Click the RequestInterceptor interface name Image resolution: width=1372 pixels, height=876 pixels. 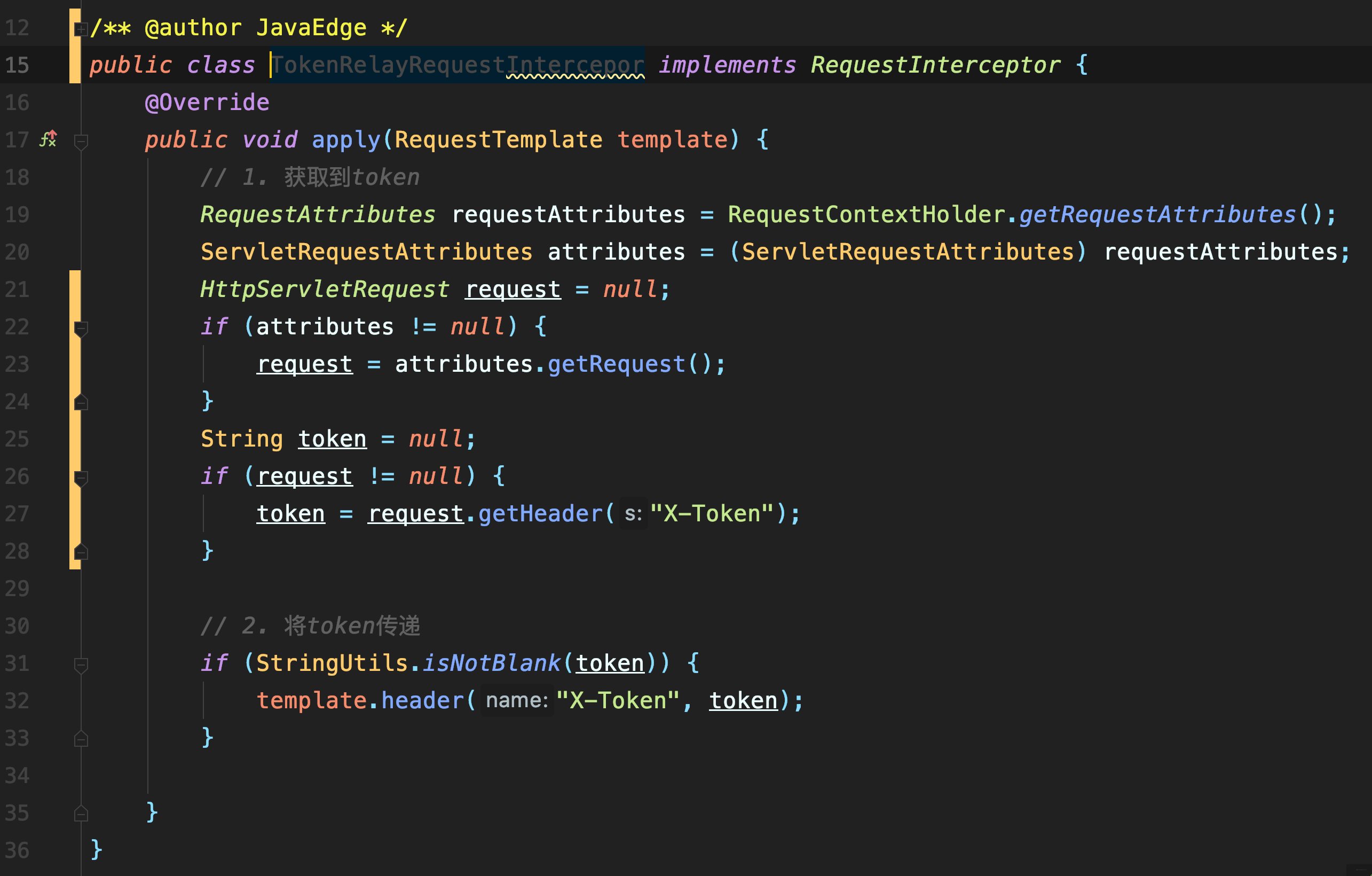(x=935, y=65)
